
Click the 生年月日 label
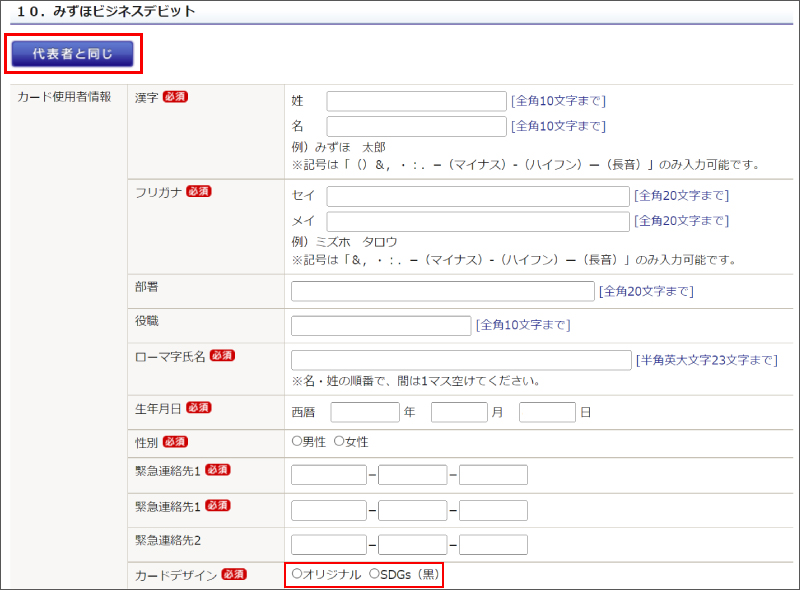tap(158, 409)
